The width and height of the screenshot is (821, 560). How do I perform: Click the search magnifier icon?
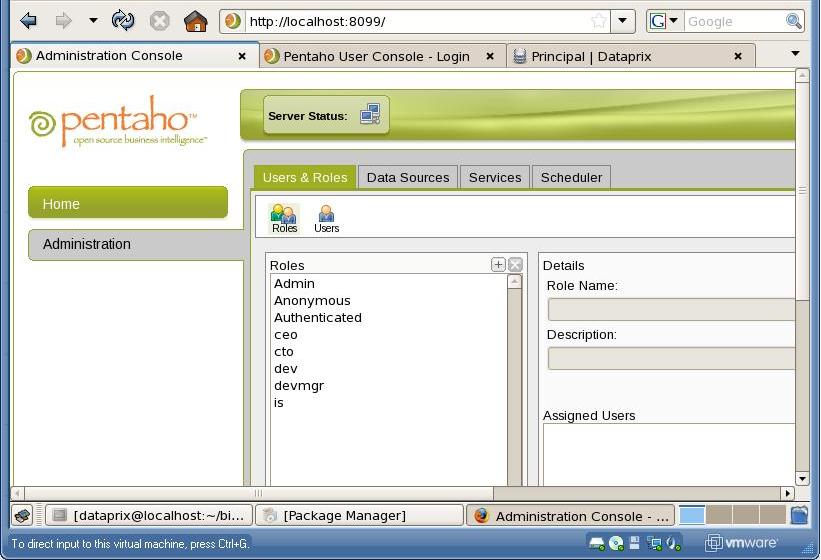point(794,21)
